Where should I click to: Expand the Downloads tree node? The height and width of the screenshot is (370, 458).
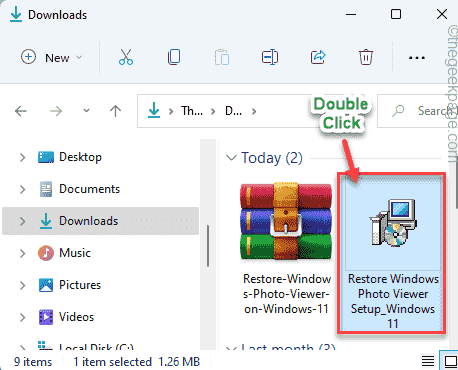click(22, 221)
